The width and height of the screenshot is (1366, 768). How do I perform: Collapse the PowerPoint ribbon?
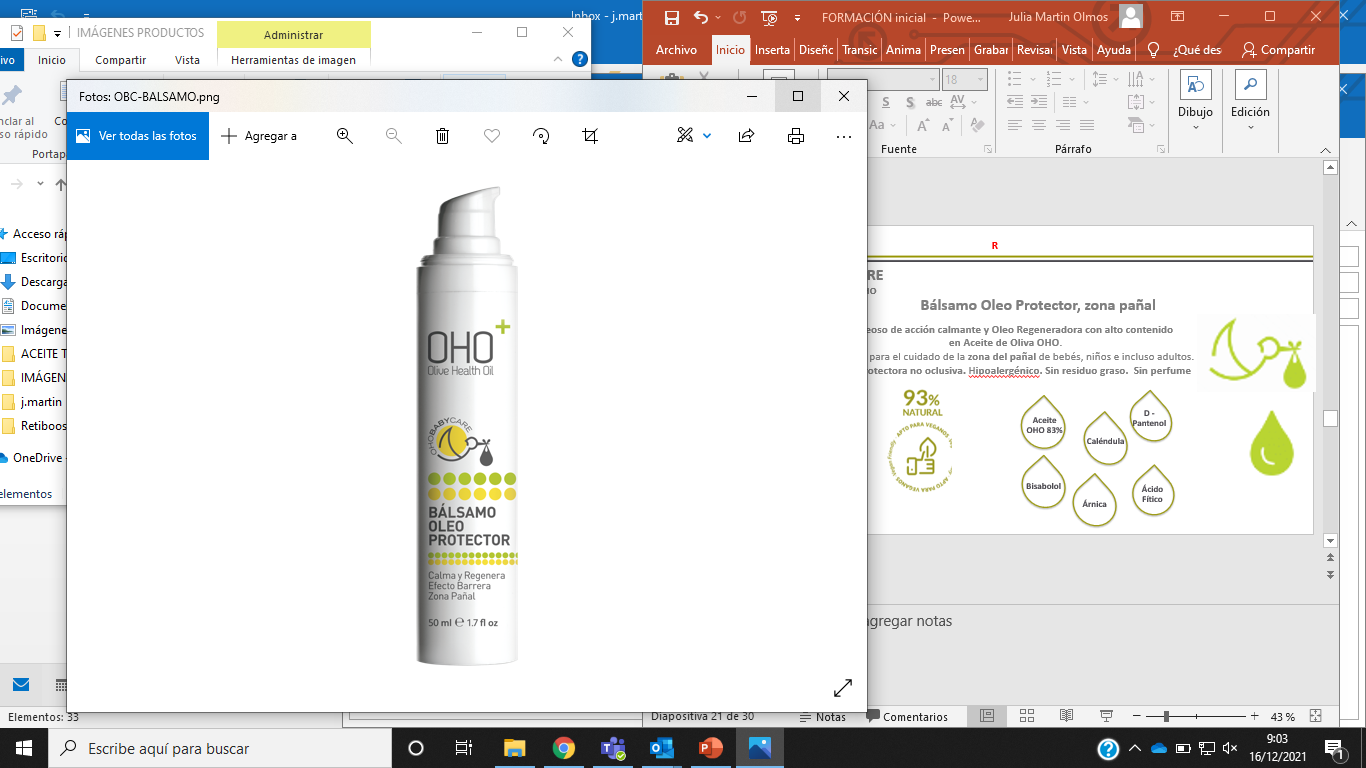point(1327,149)
